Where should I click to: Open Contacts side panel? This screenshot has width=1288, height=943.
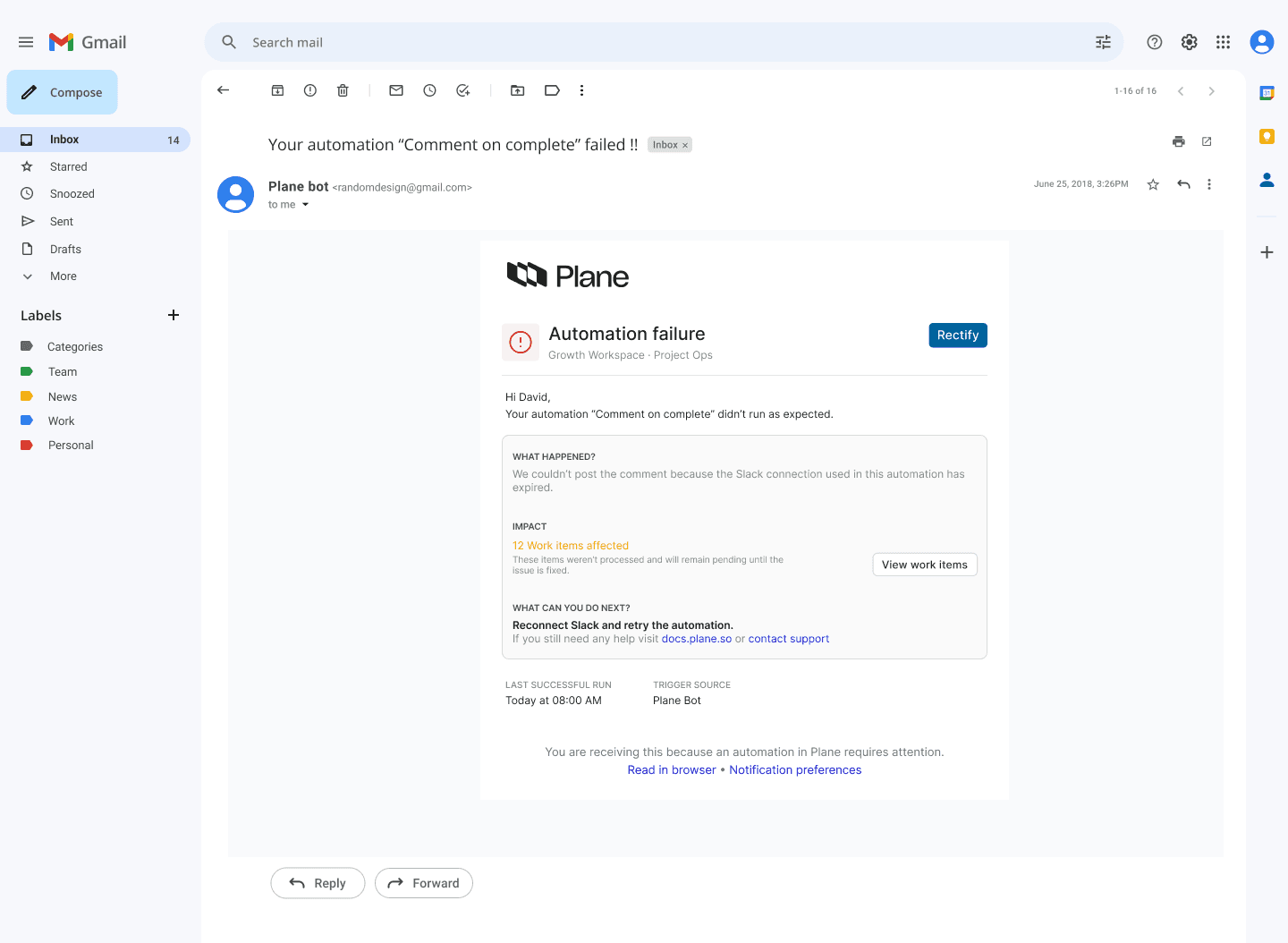click(x=1267, y=180)
